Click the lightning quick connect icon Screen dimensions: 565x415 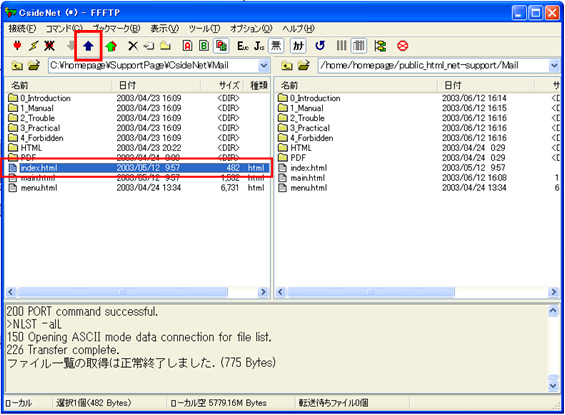tap(33, 46)
